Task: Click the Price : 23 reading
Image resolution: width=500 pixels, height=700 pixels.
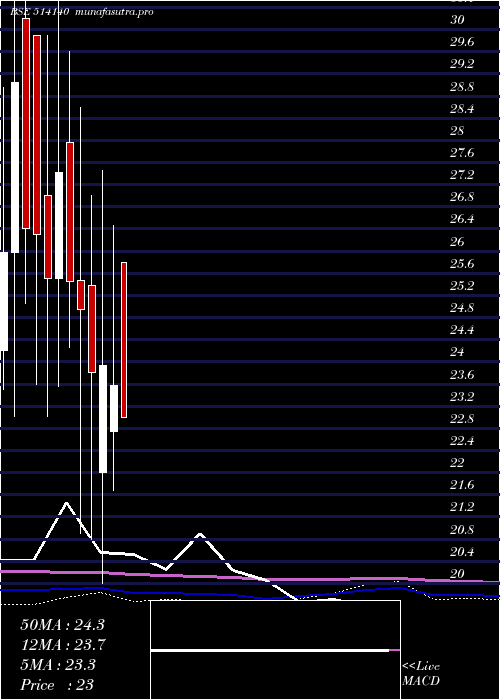Action: [58, 684]
